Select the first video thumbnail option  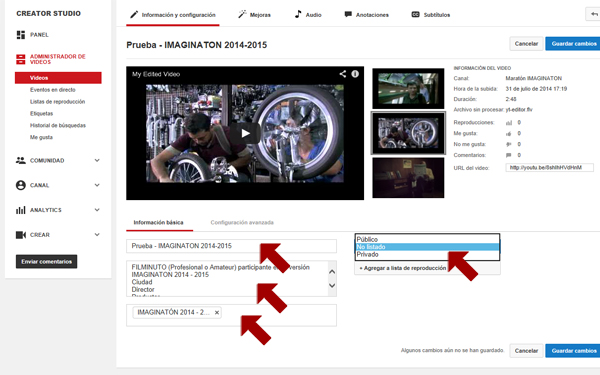[x=408, y=88]
